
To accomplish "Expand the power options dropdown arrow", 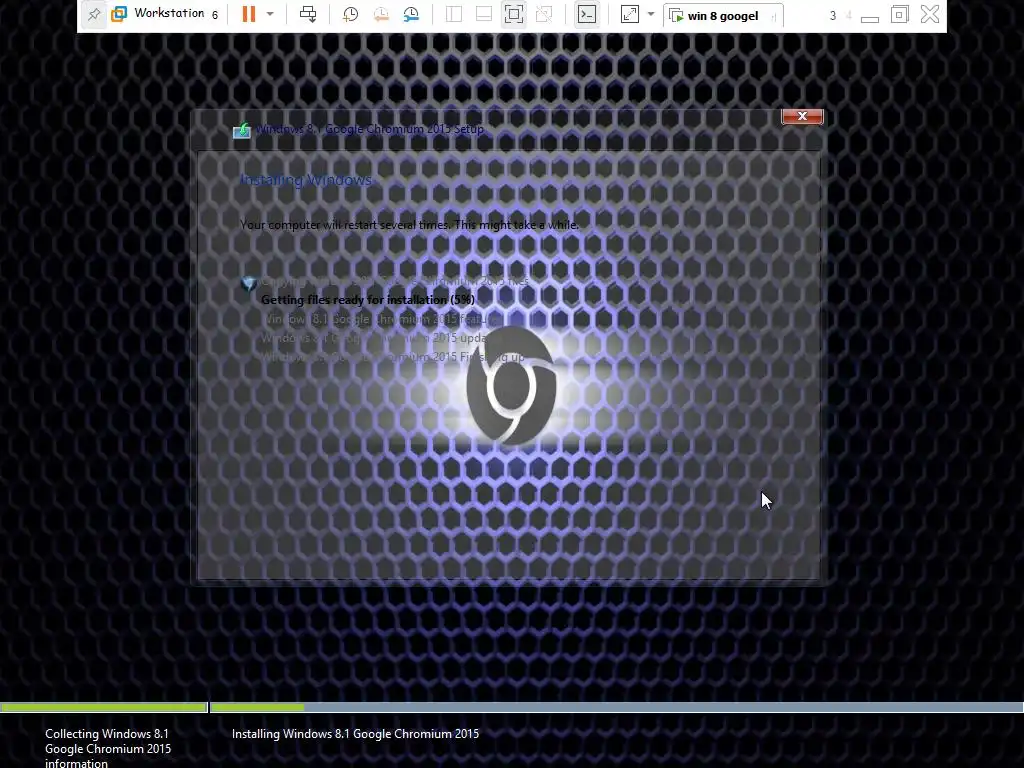I will pos(270,14).
